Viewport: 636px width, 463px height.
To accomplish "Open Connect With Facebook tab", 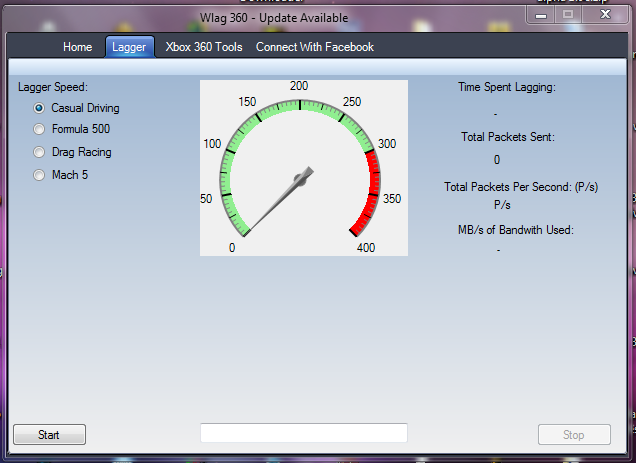I will coord(315,47).
